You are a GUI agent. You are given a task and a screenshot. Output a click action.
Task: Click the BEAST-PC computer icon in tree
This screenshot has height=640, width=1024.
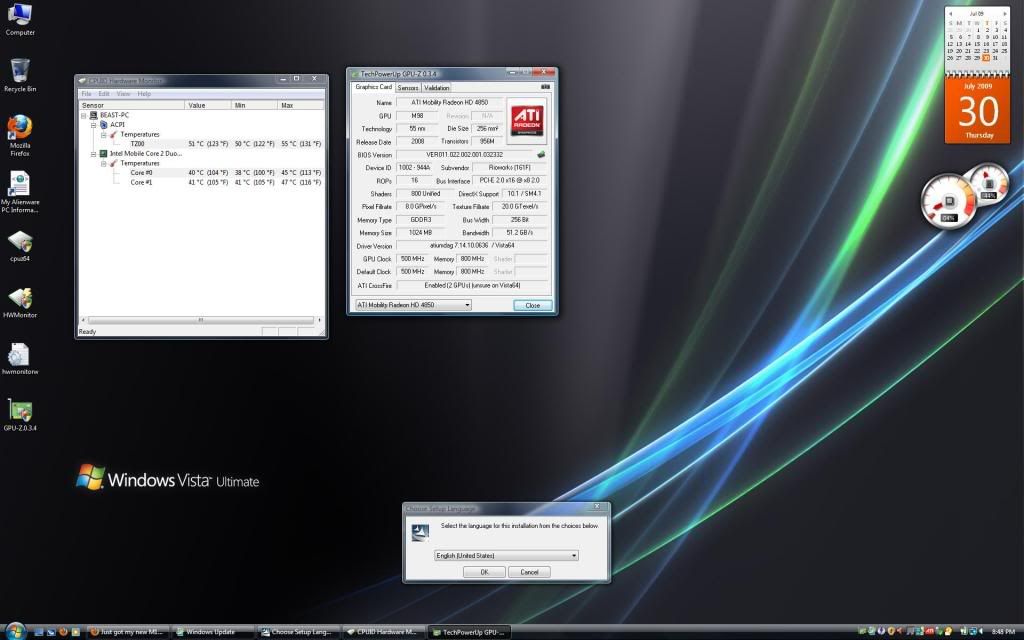[93, 115]
